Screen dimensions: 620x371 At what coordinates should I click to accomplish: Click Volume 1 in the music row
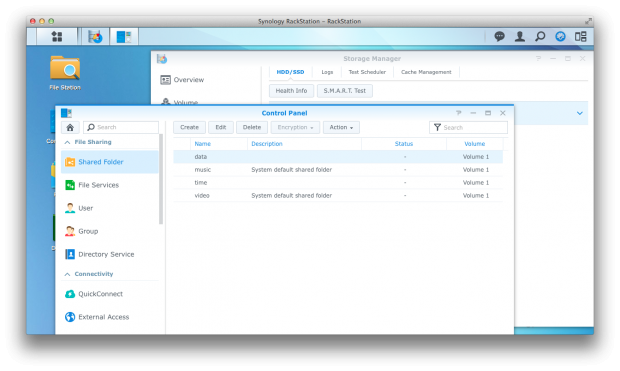pos(476,170)
